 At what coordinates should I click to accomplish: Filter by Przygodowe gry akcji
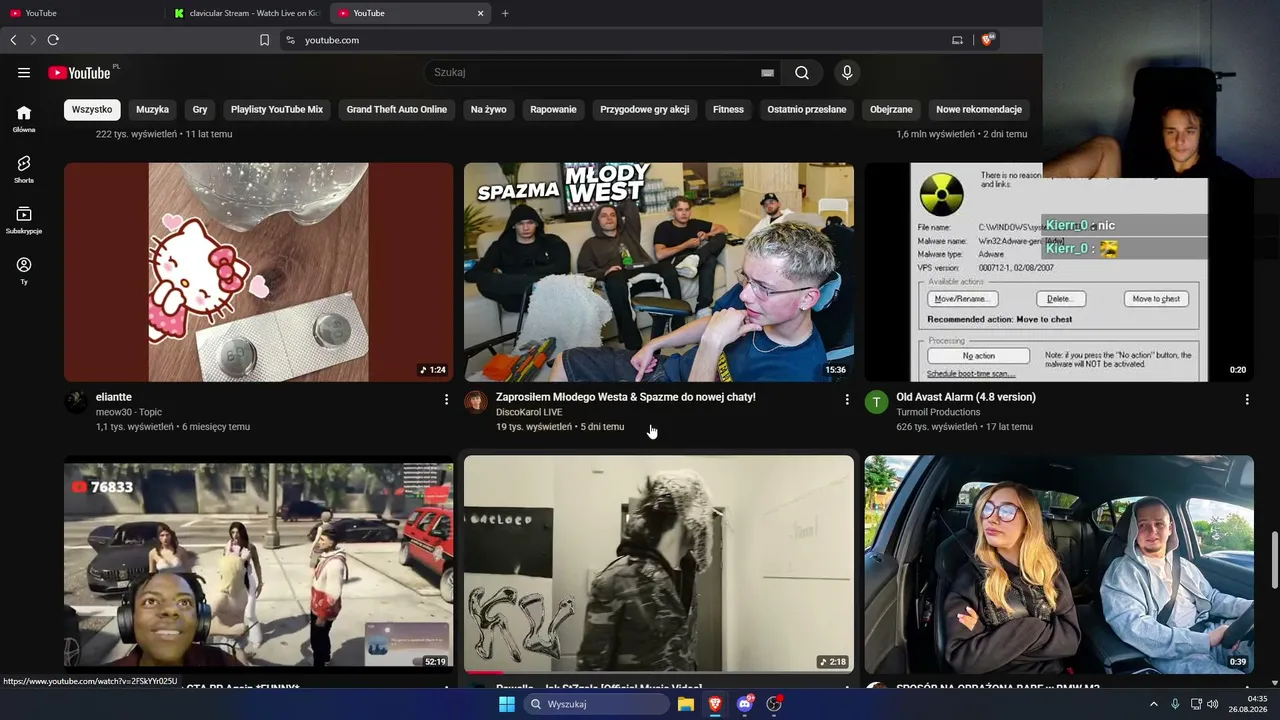645,109
